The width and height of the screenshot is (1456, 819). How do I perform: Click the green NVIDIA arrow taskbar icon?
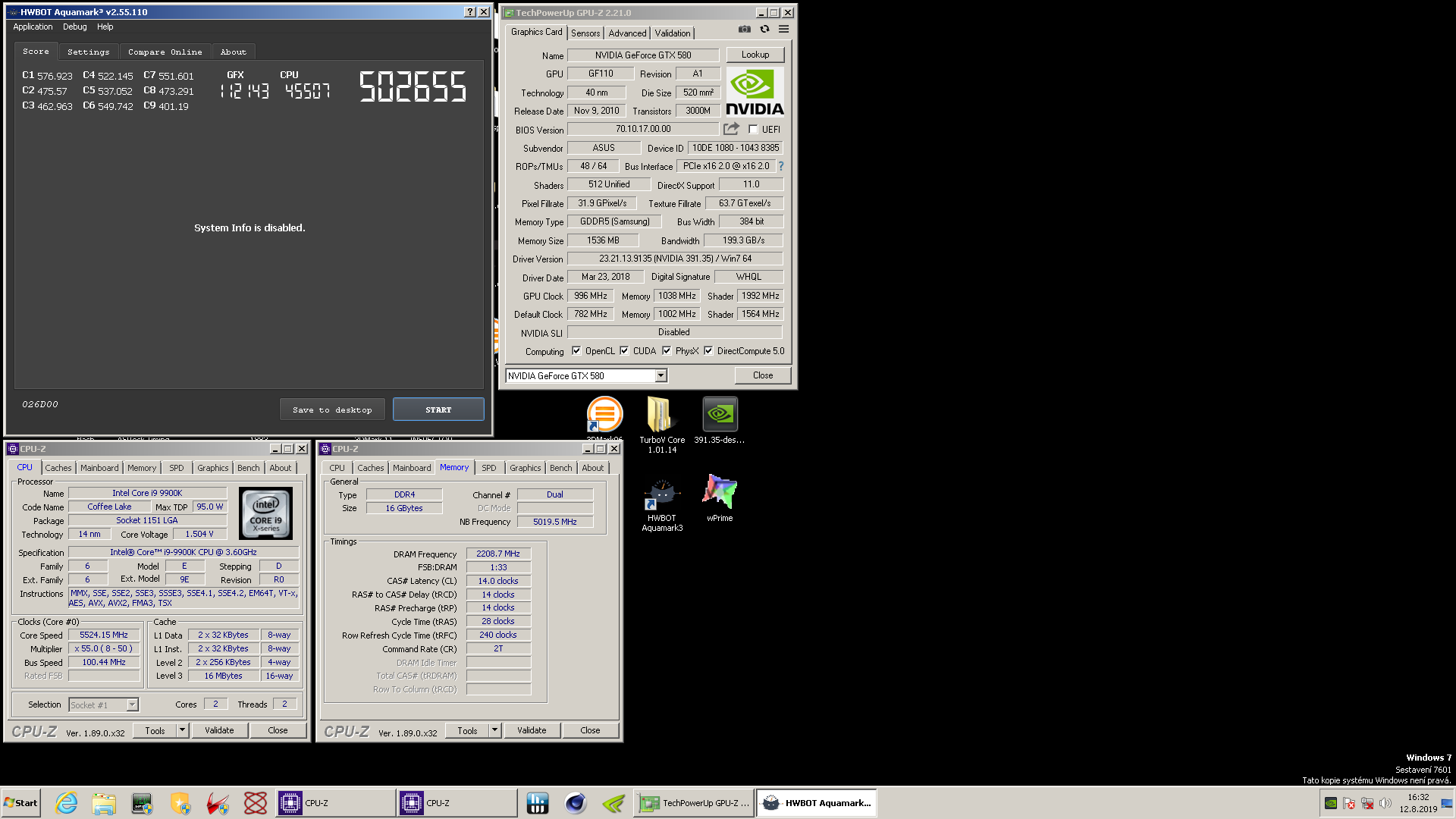pos(613,803)
